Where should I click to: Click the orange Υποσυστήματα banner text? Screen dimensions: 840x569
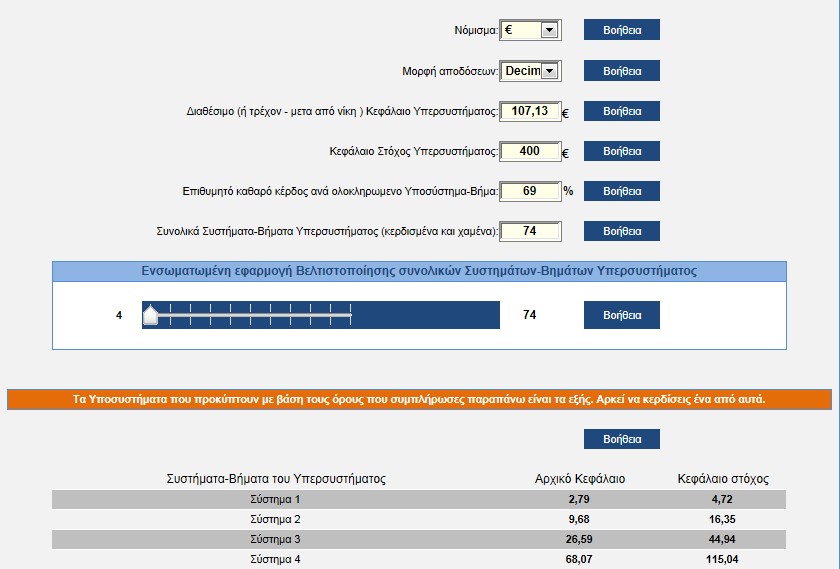tap(419, 400)
